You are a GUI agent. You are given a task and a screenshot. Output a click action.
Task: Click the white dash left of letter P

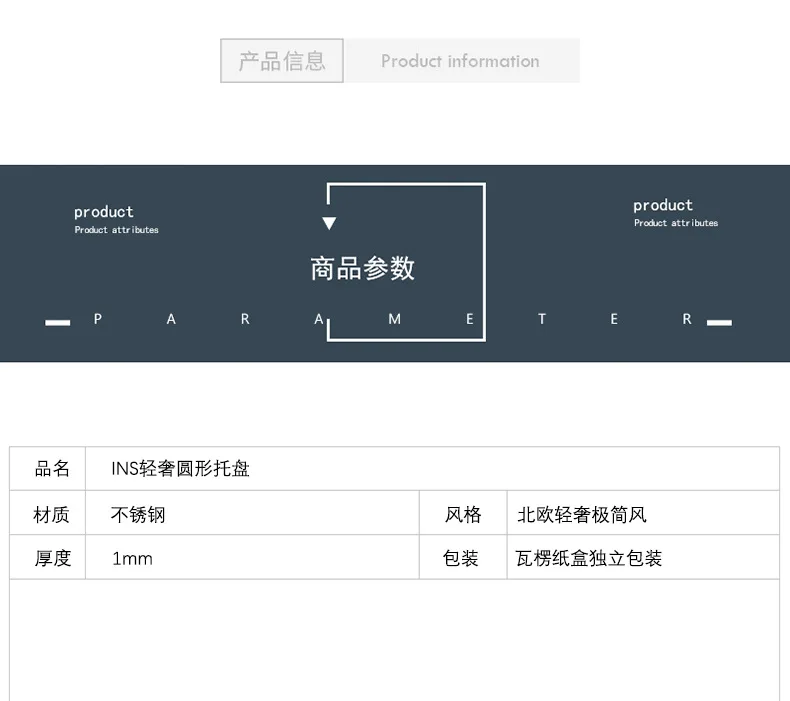pyautogui.click(x=57, y=323)
